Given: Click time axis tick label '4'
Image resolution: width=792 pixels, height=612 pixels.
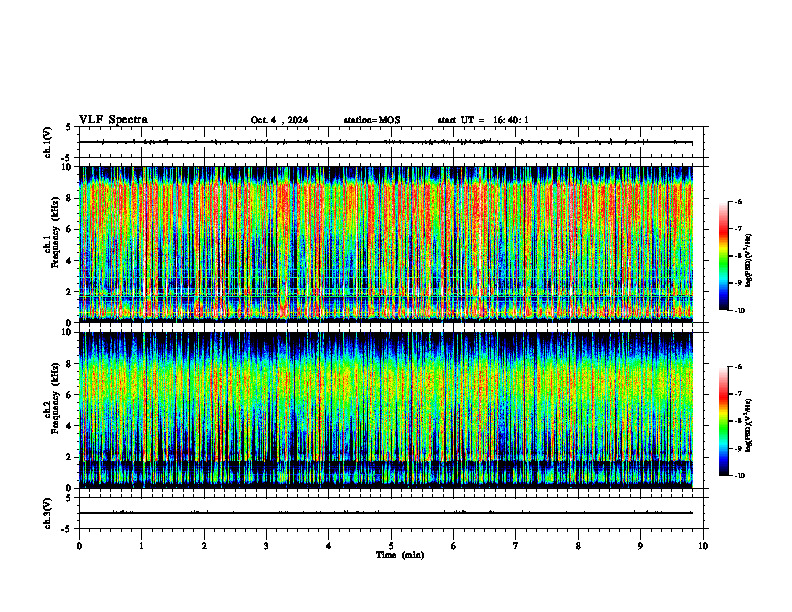Looking at the screenshot, I should (x=329, y=546).
